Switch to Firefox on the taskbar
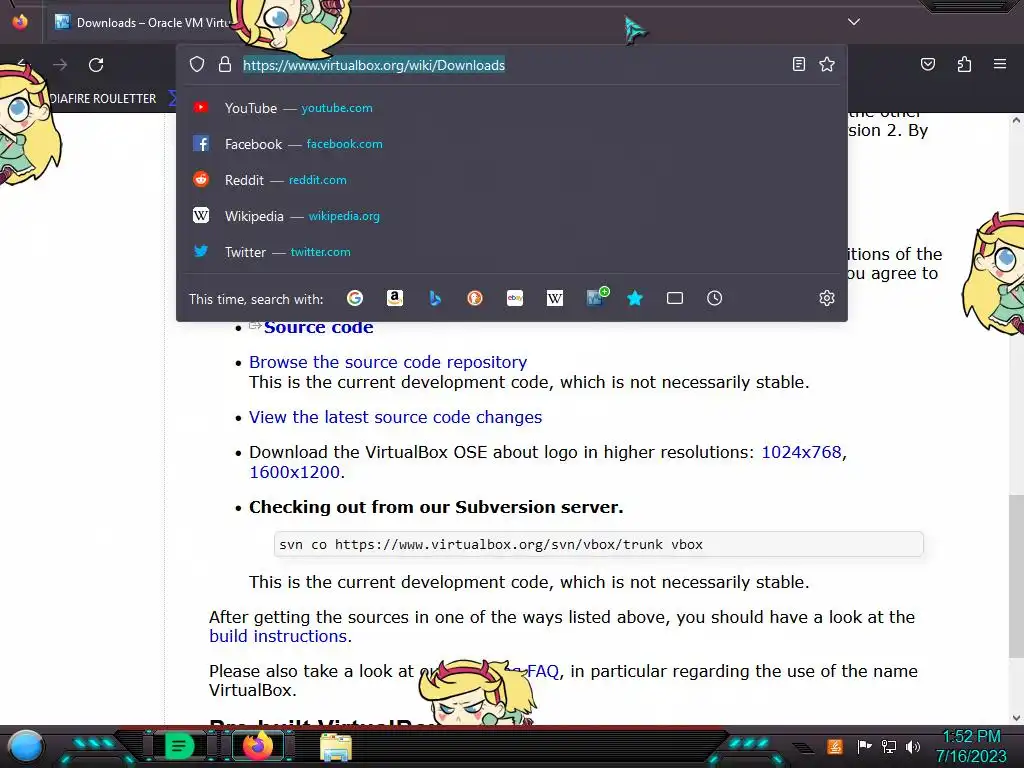The width and height of the screenshot is (1024, 768). click(x=257, y=746)
